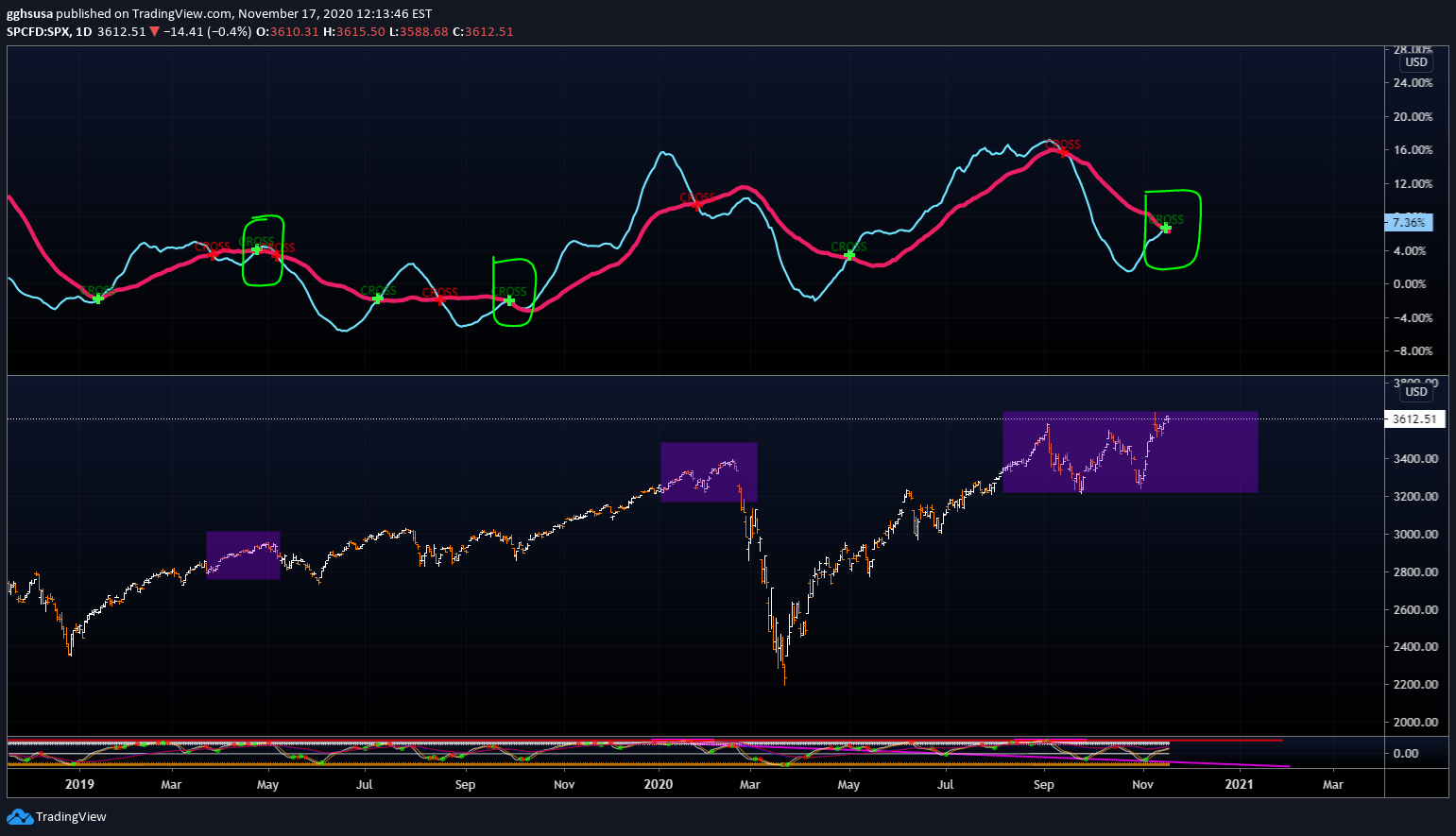Click the 2020 year label on time axis
Viewport: 1456px width, 836px height.
coord(658,784)
